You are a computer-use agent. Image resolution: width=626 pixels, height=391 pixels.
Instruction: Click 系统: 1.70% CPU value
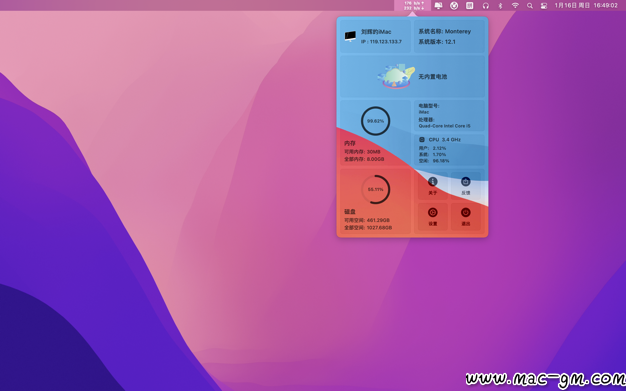point(432,155)
